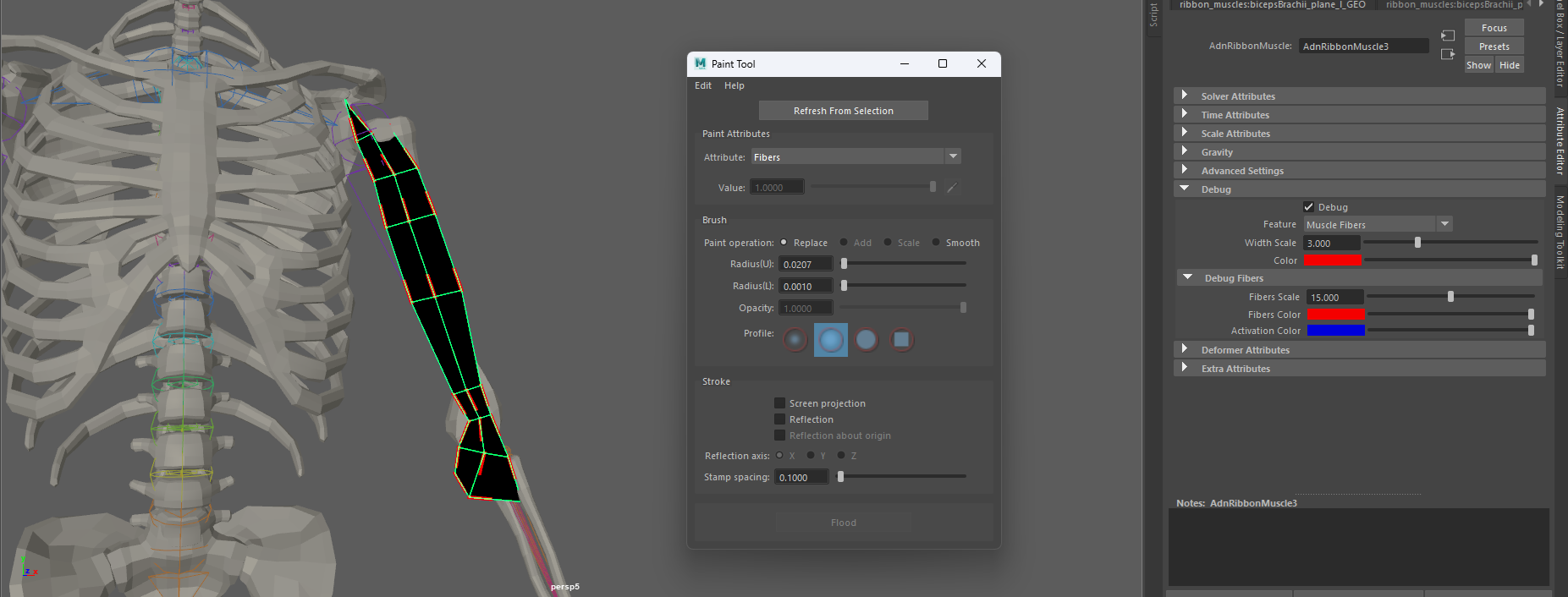Click the Presets button
The width and height of the screenshot is (1568, 597).
(x=1494, y=47)
